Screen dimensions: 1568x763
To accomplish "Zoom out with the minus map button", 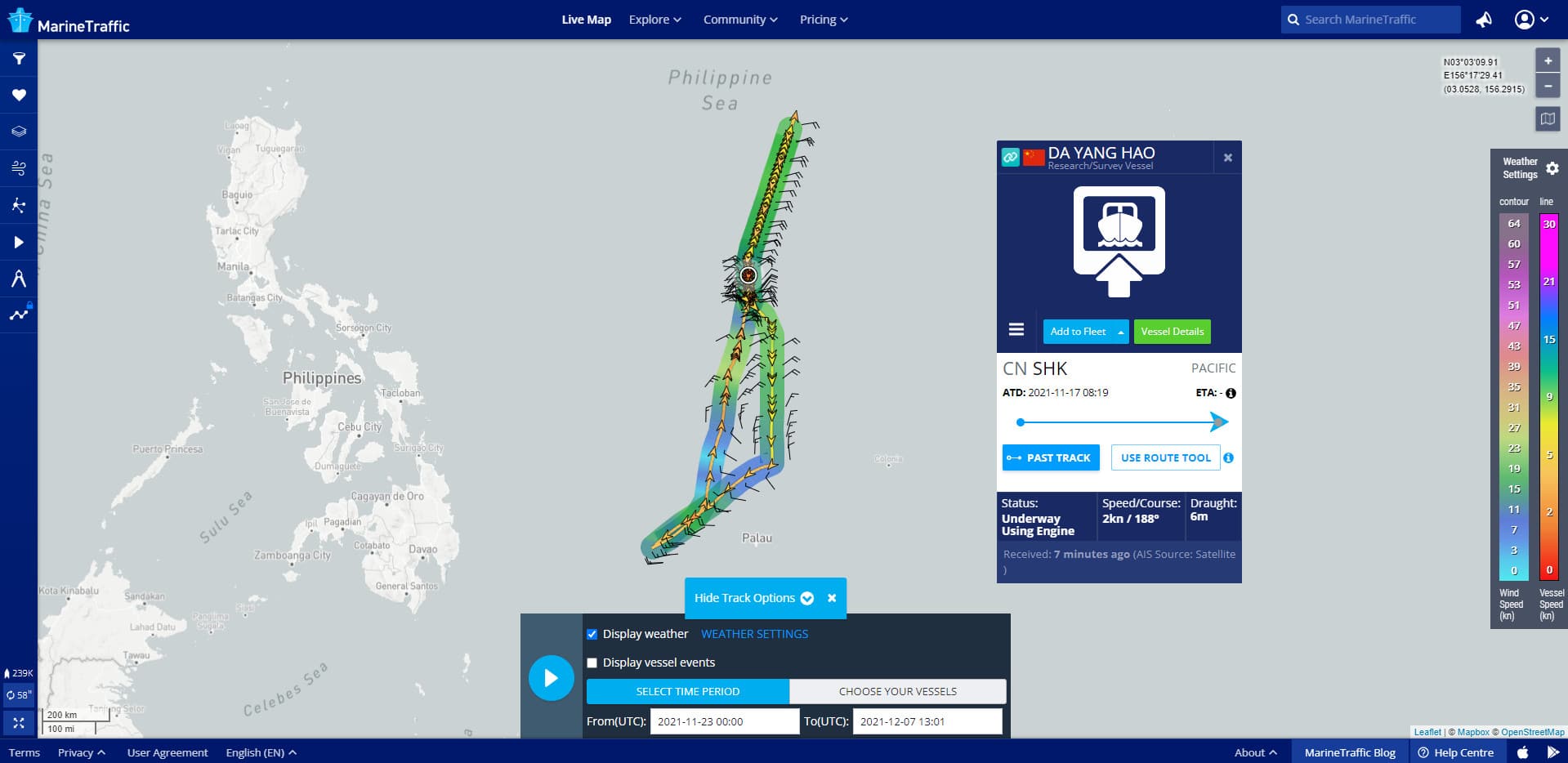I will click(1548, 85).
